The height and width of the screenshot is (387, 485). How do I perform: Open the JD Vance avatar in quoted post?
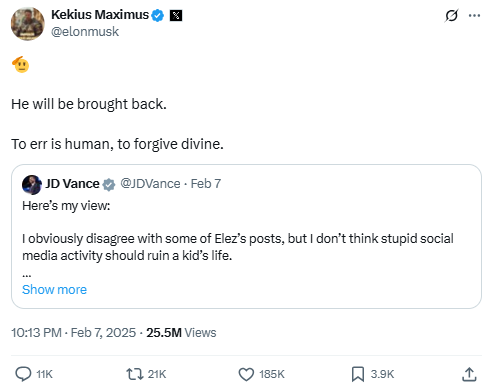(32, 184)
